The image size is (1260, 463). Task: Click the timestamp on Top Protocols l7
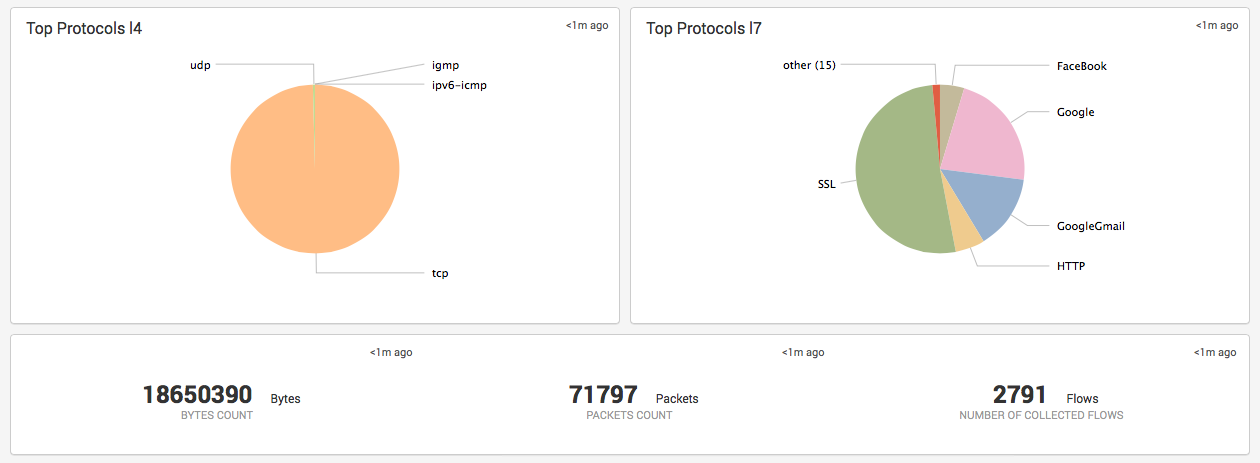[1216, 26]
